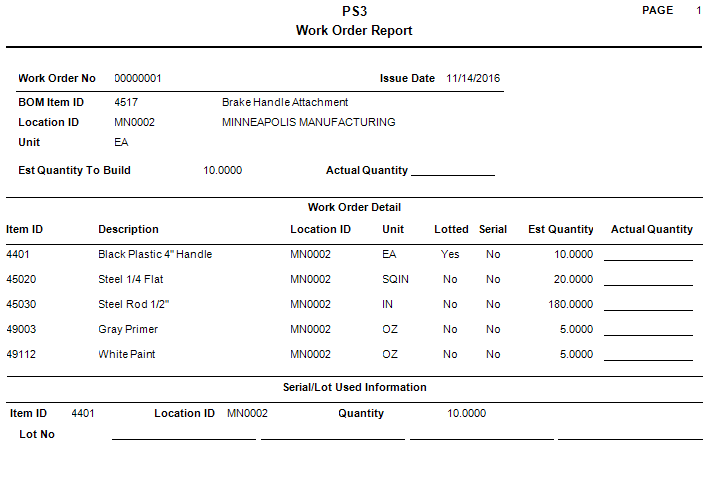Select BOM Item ID value 4517
The image size is (712, 489).
126,102
